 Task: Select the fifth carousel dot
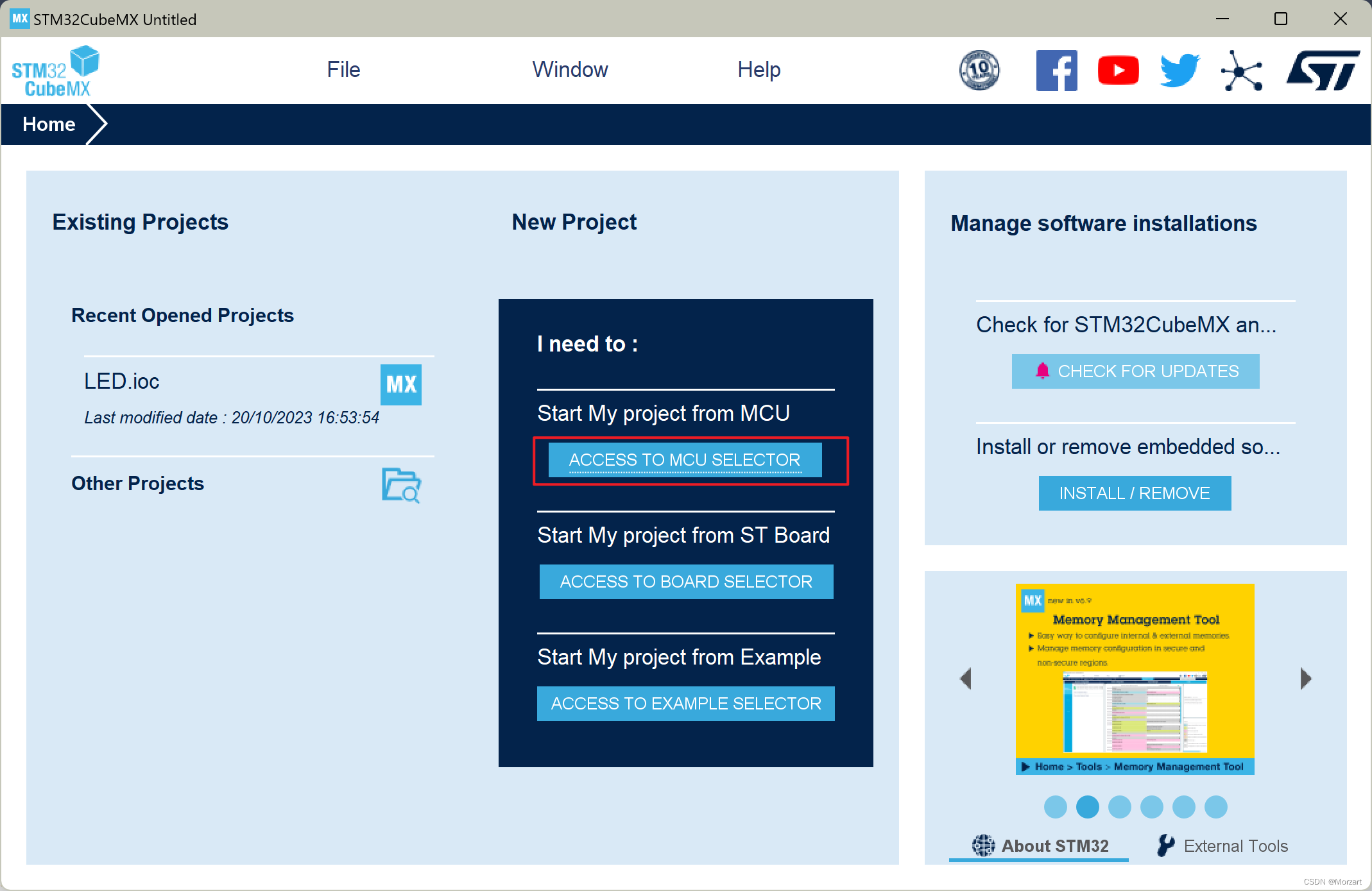tap(1183, 807)
